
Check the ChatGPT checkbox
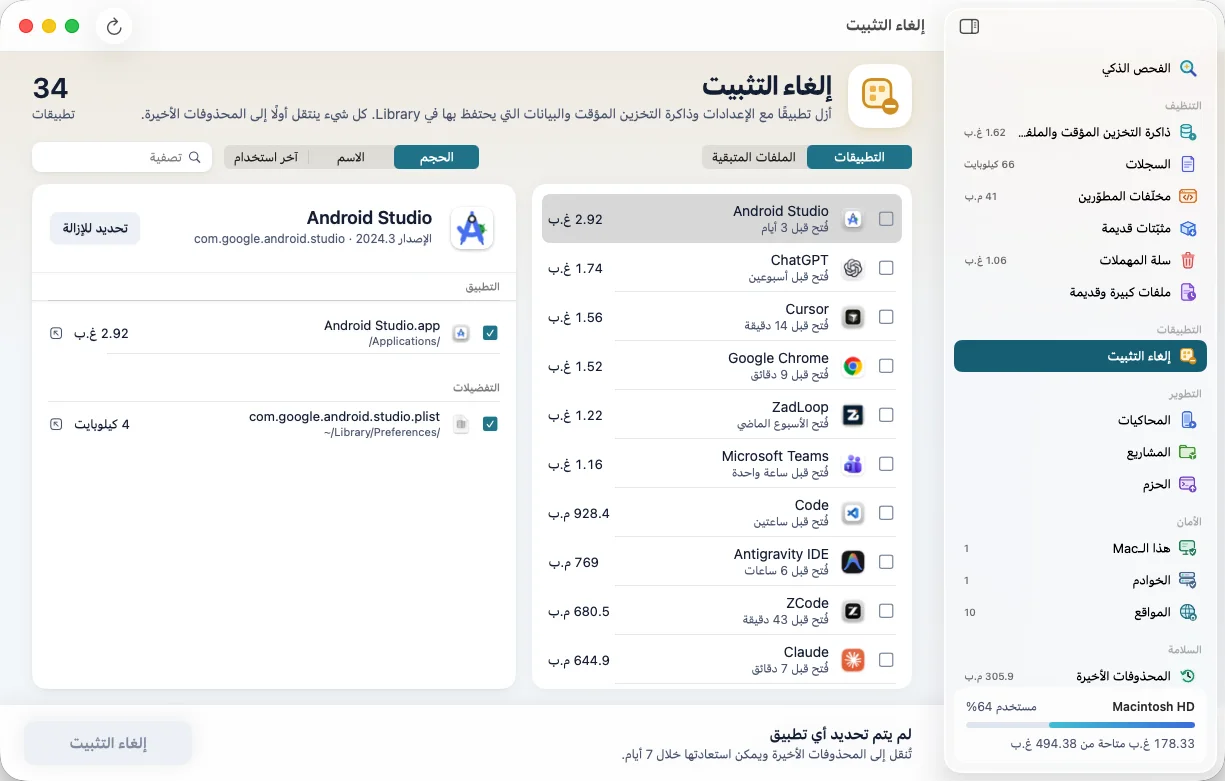[886, 268]
